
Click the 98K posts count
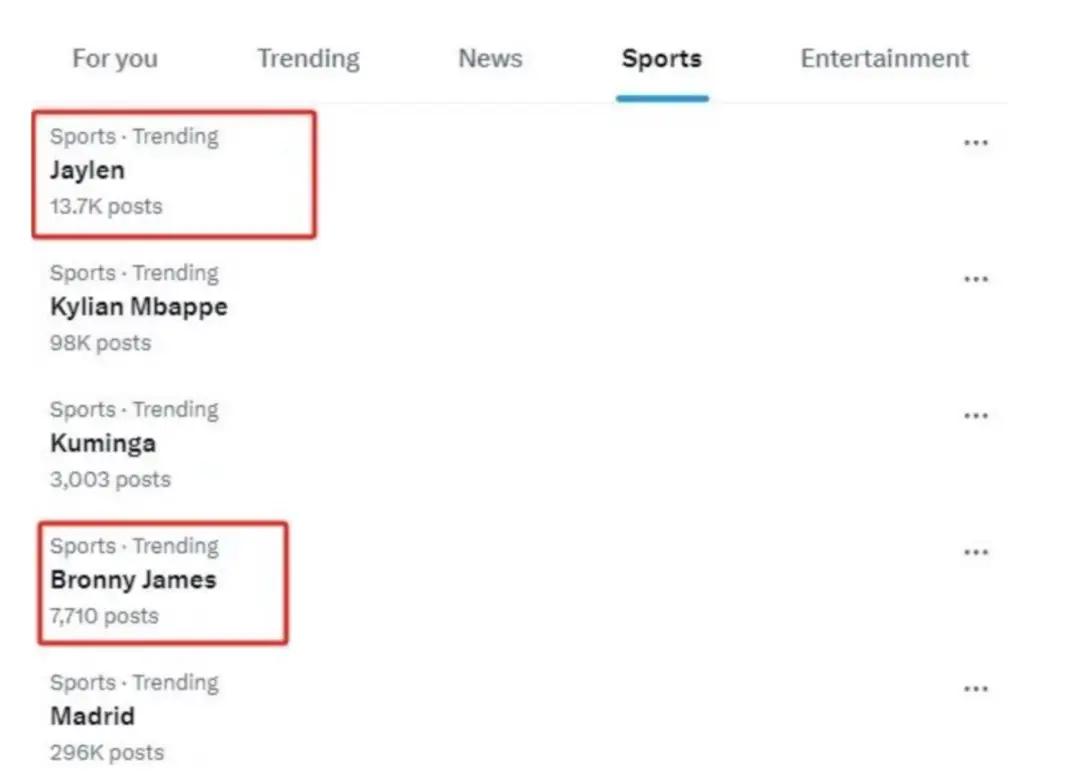pyautogui.click(x=100, y=343)
